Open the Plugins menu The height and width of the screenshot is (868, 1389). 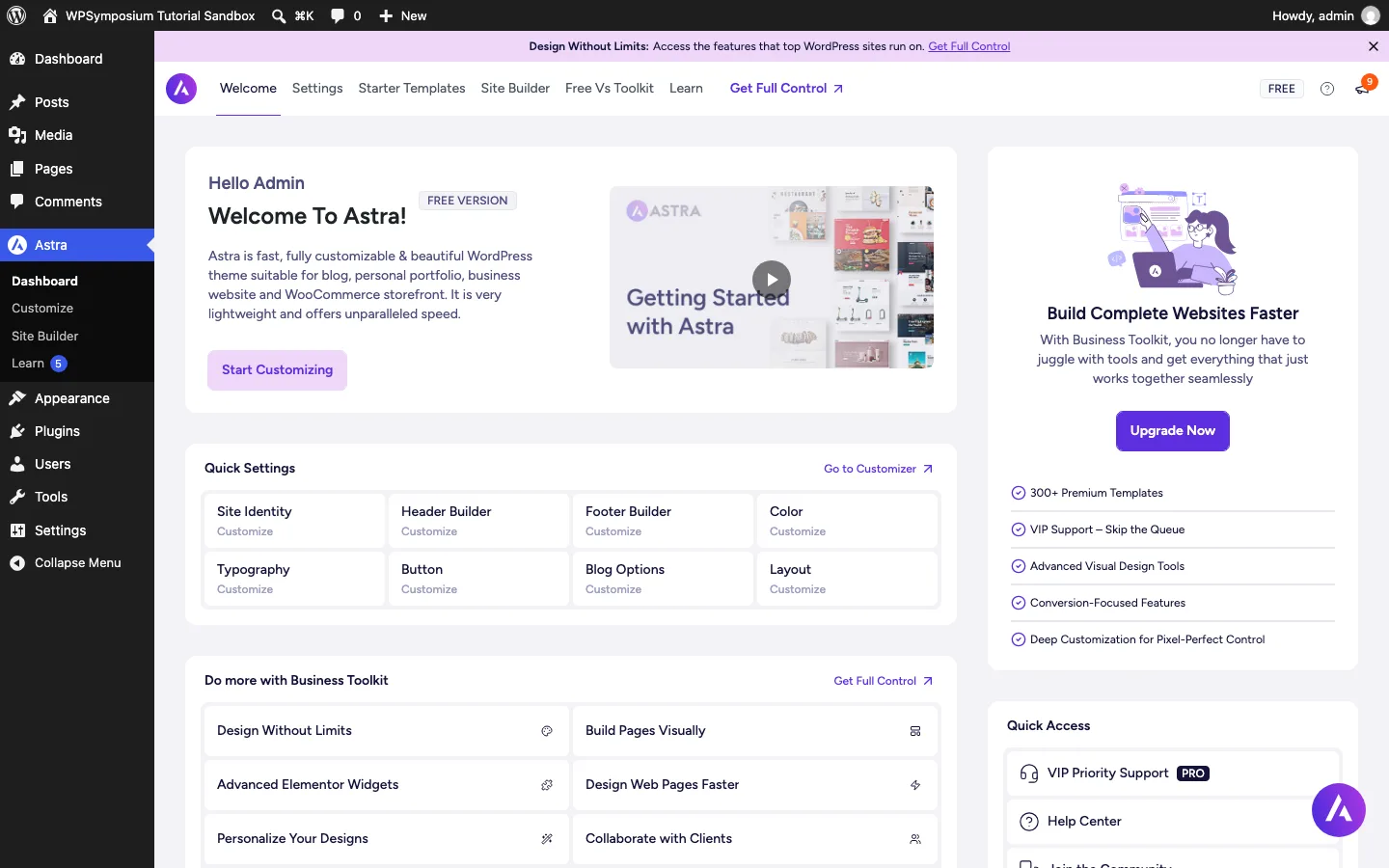pyautogui.click(x=77, y=431)
